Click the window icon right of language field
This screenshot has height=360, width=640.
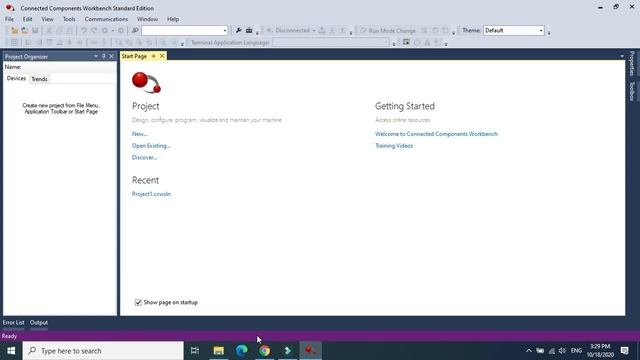tap(406, 42)
